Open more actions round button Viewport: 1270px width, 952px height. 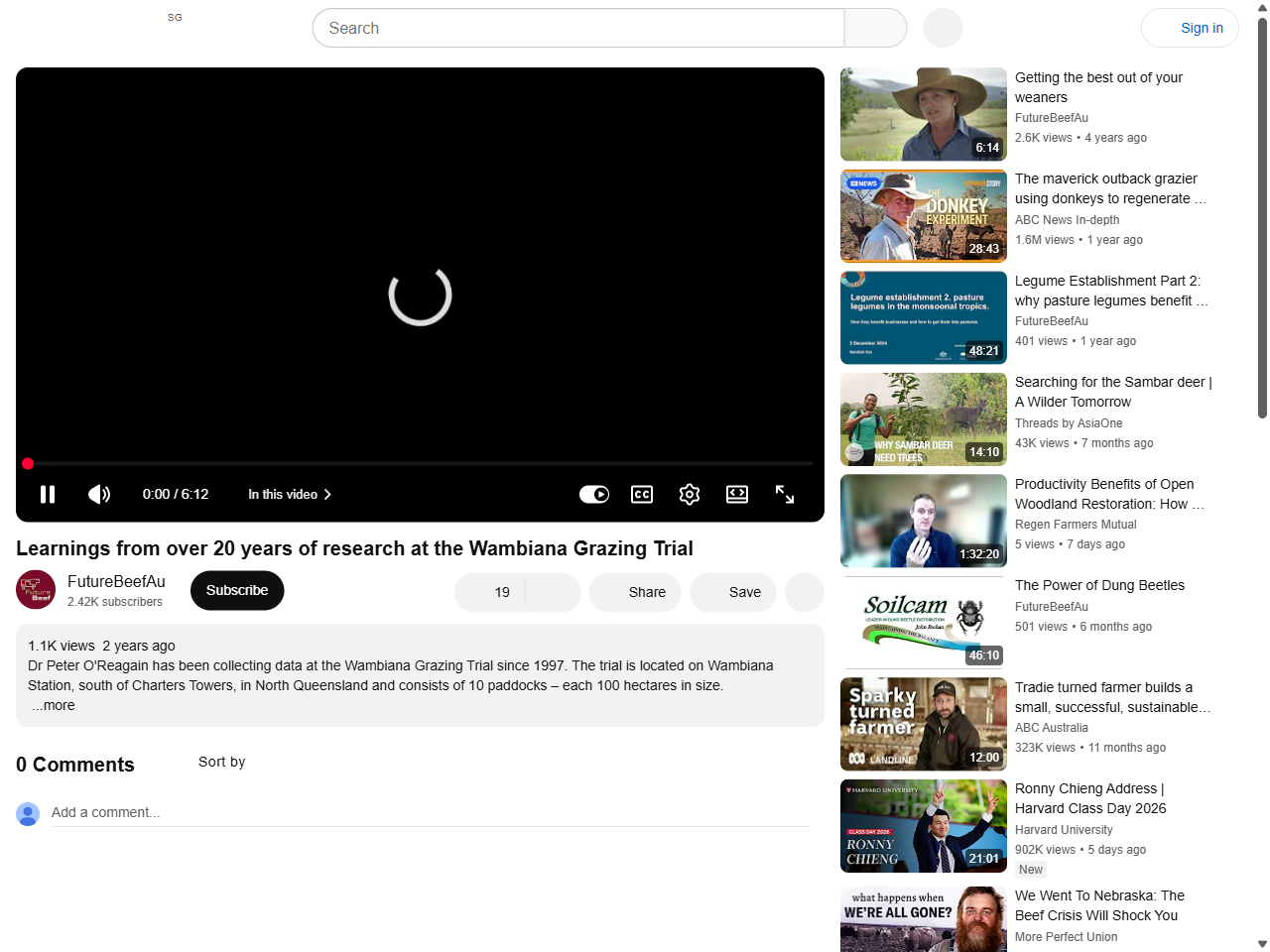(x=805, y=592)
